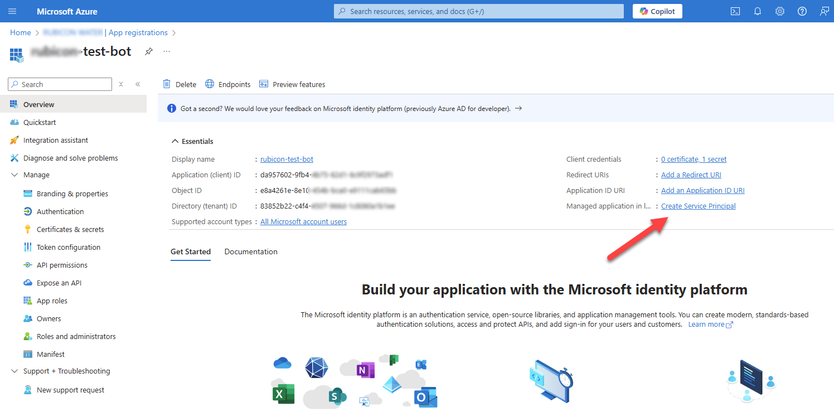The height and width of the screenshot is (416, 834).
Task: Pin the test-bot app registration
Action: tap(149, 51)
